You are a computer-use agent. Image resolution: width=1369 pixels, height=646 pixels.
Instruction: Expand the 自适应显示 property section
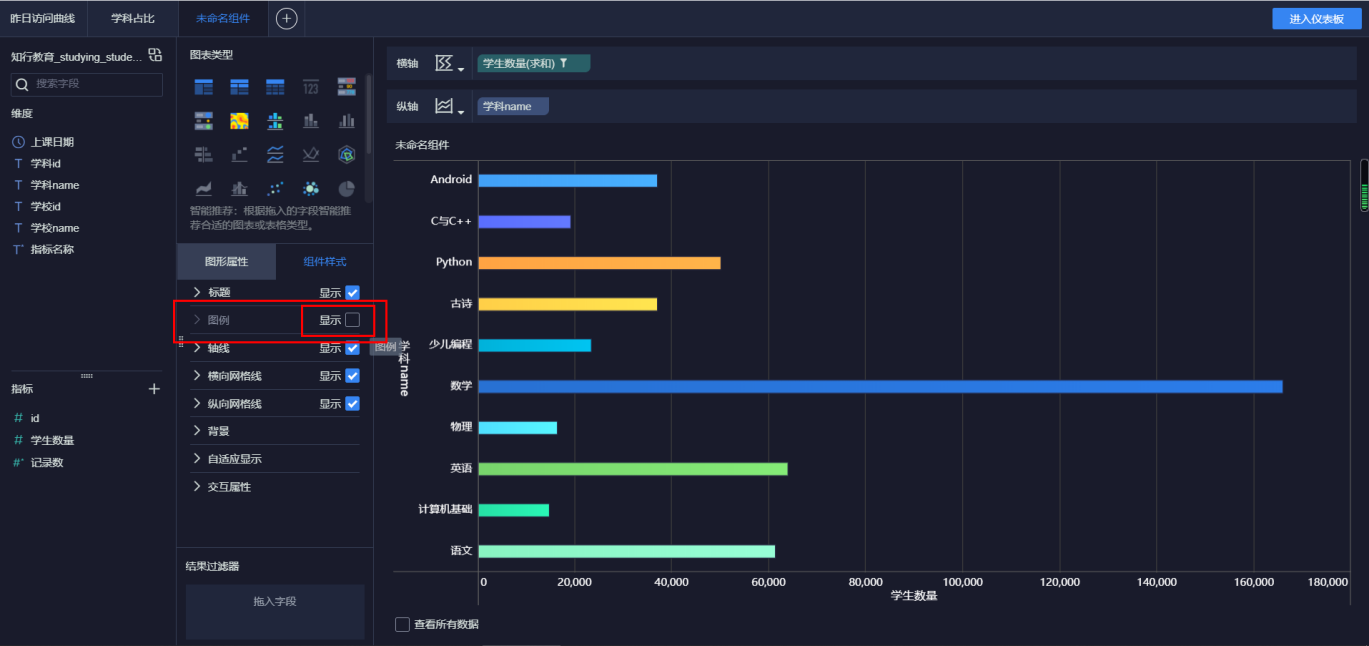point(197,459)
